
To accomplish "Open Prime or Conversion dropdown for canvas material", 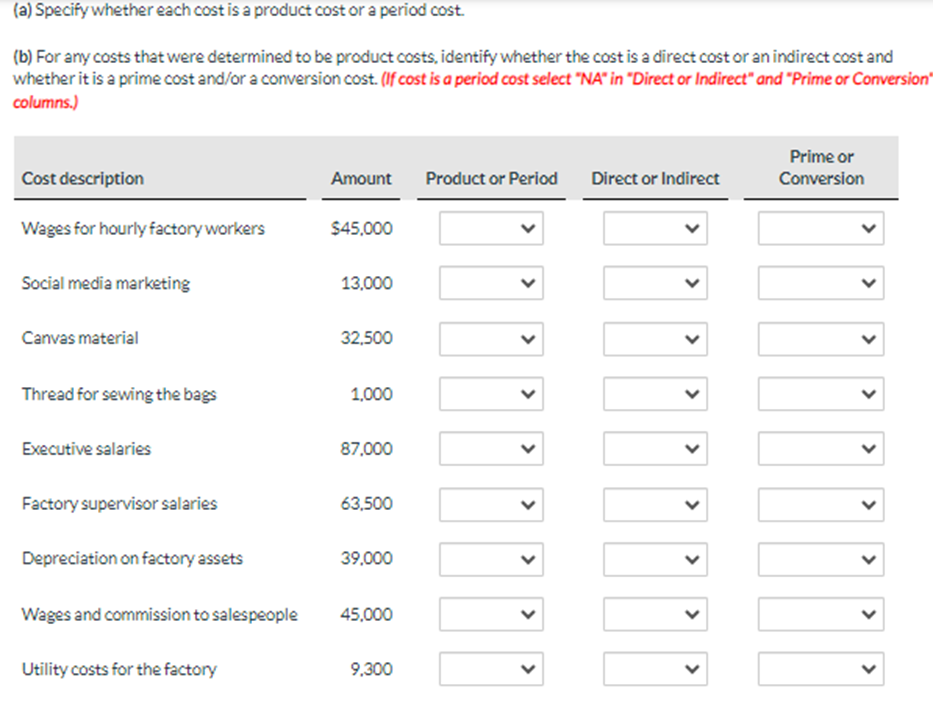I will point(820,338).
